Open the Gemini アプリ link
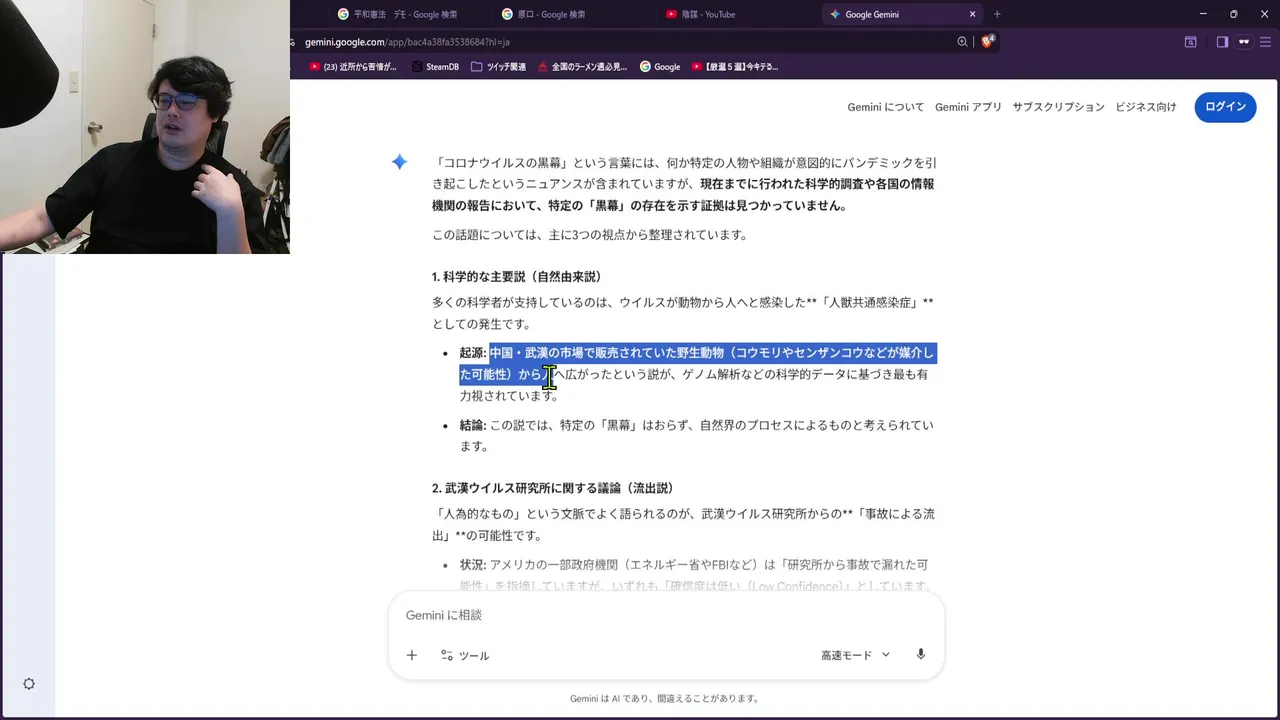The height and width of the screenshot is (720, 1280). tap(968, 107)
